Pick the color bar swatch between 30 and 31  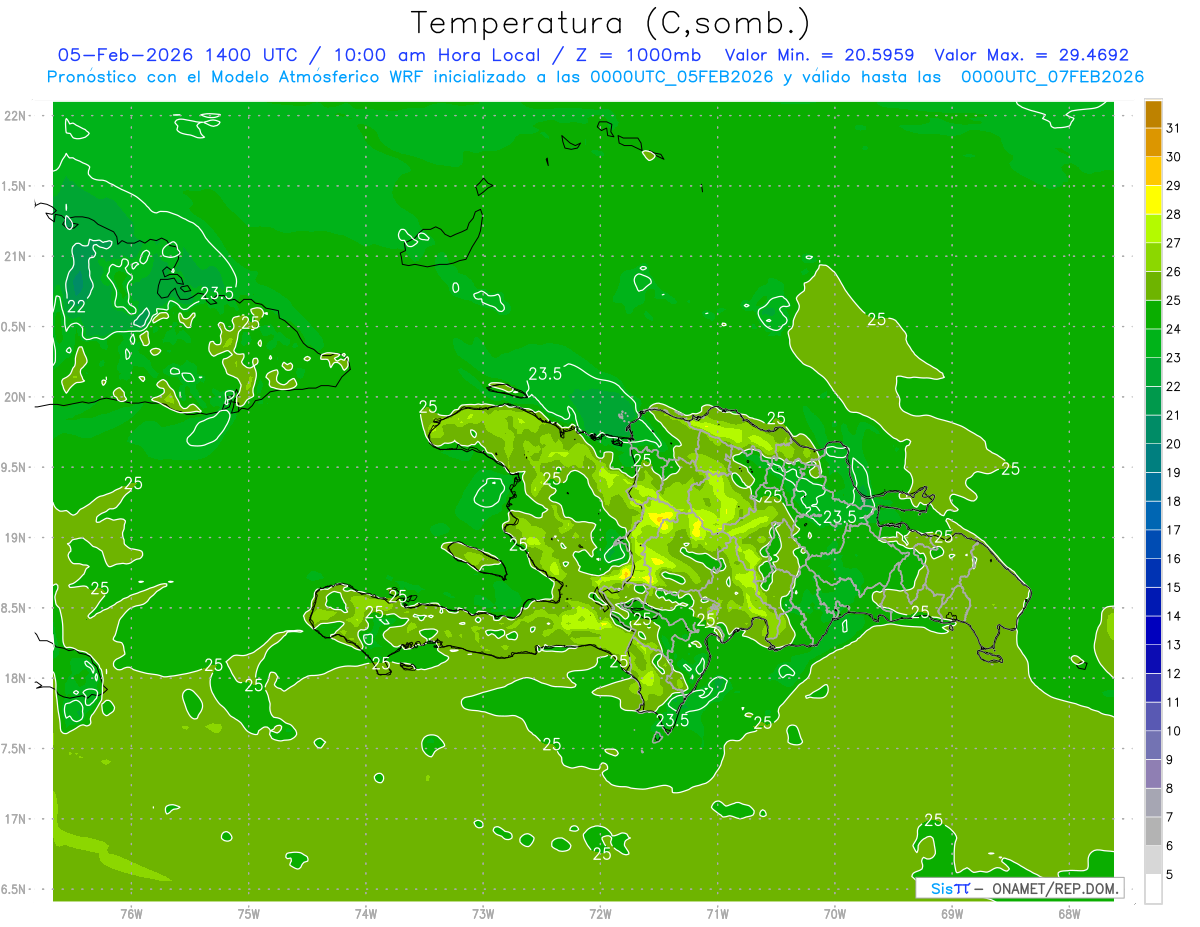[1153, 141]
